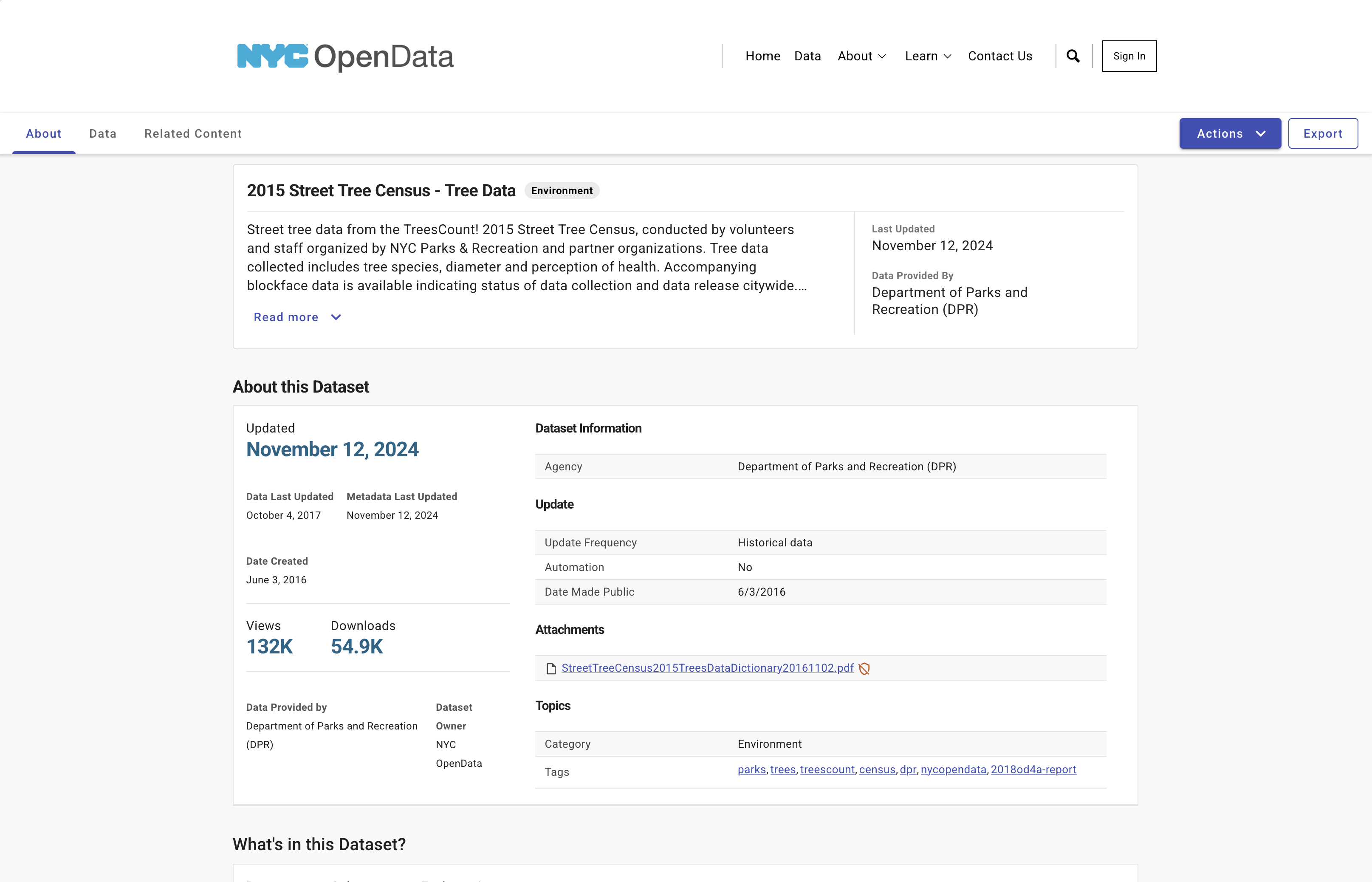Viewport: 1372px width, 882px height.
Task: Click the Dataset Owner 'NYC OpenData' value
Action: (x=459, y=754)
